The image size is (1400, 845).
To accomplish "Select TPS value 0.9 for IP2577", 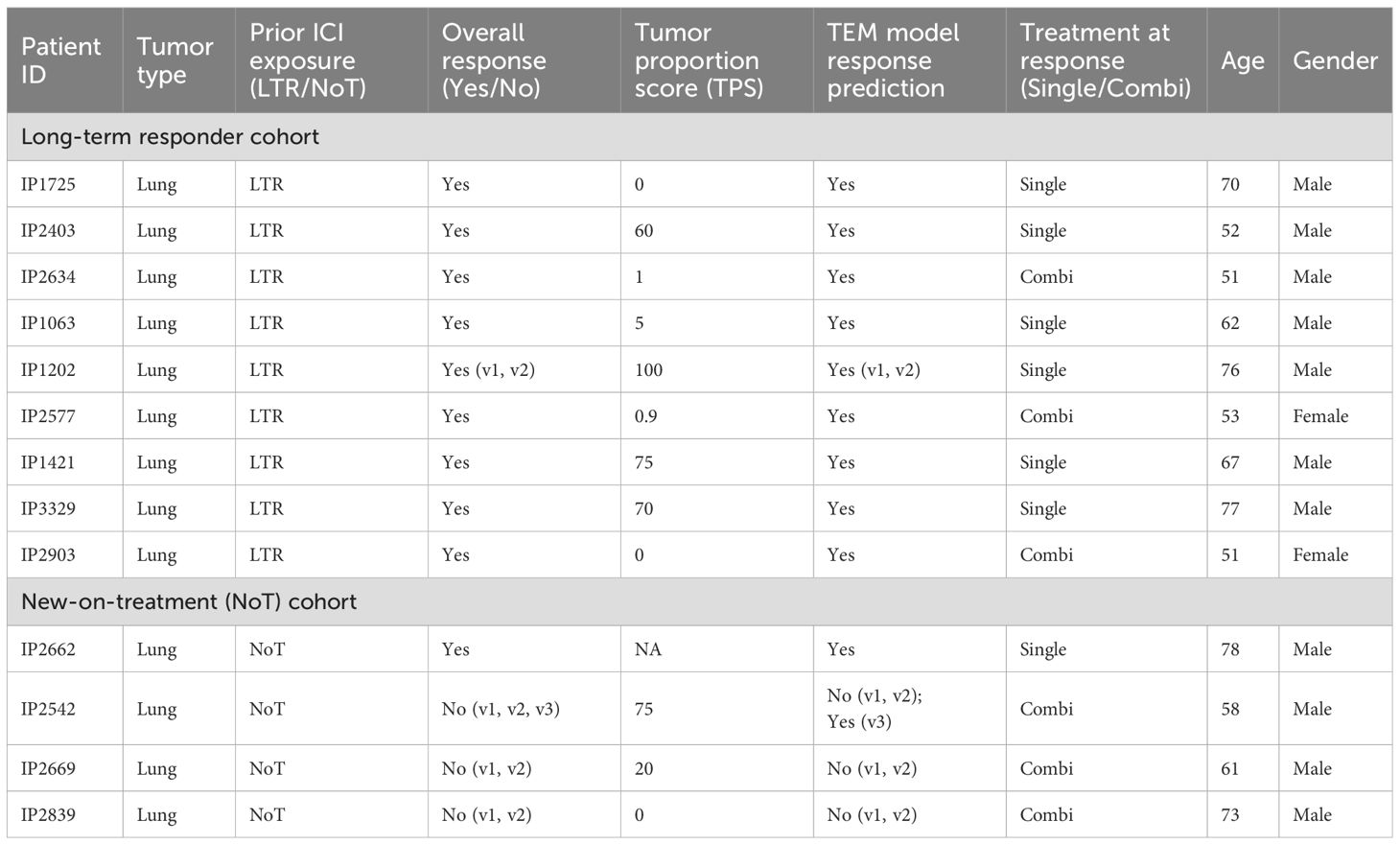I will pos(645,416).
